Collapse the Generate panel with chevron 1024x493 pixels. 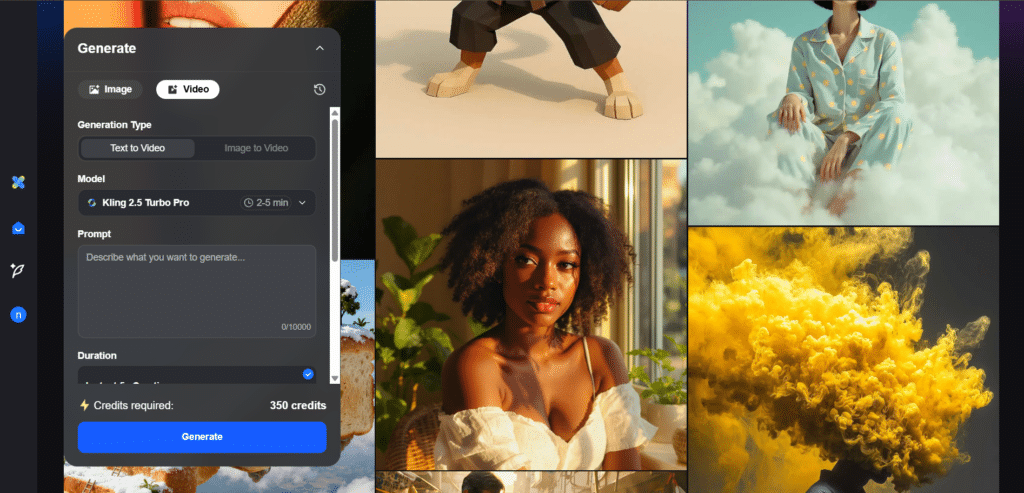tap(319, 48)
